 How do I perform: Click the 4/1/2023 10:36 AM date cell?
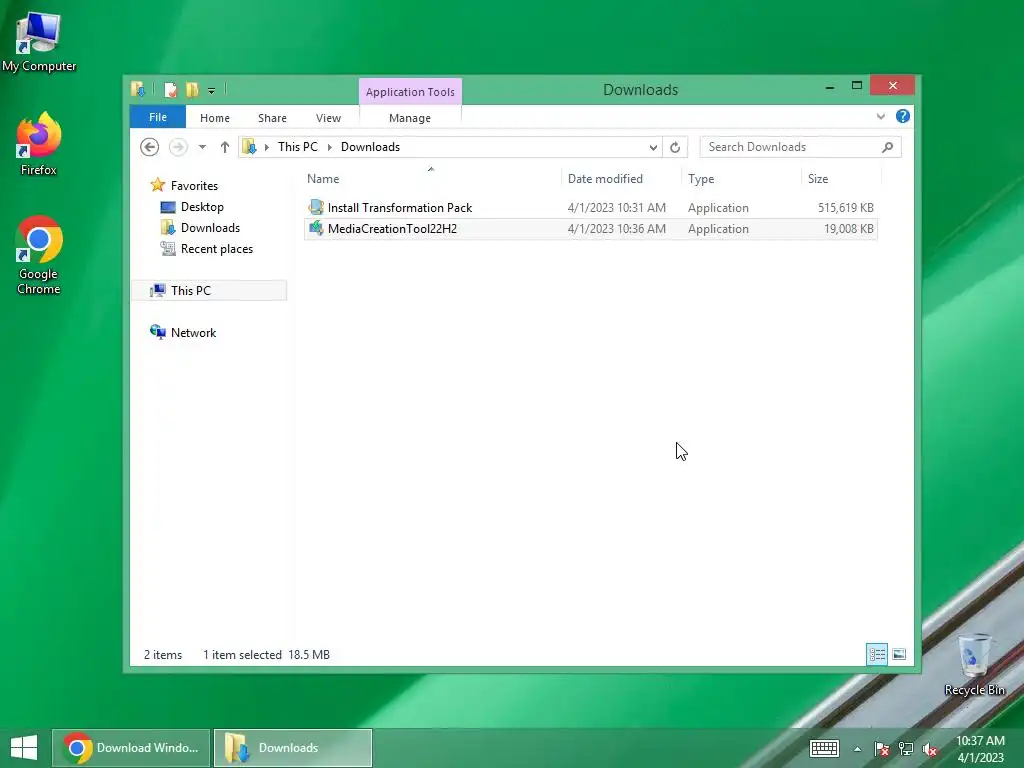point(616,229)
